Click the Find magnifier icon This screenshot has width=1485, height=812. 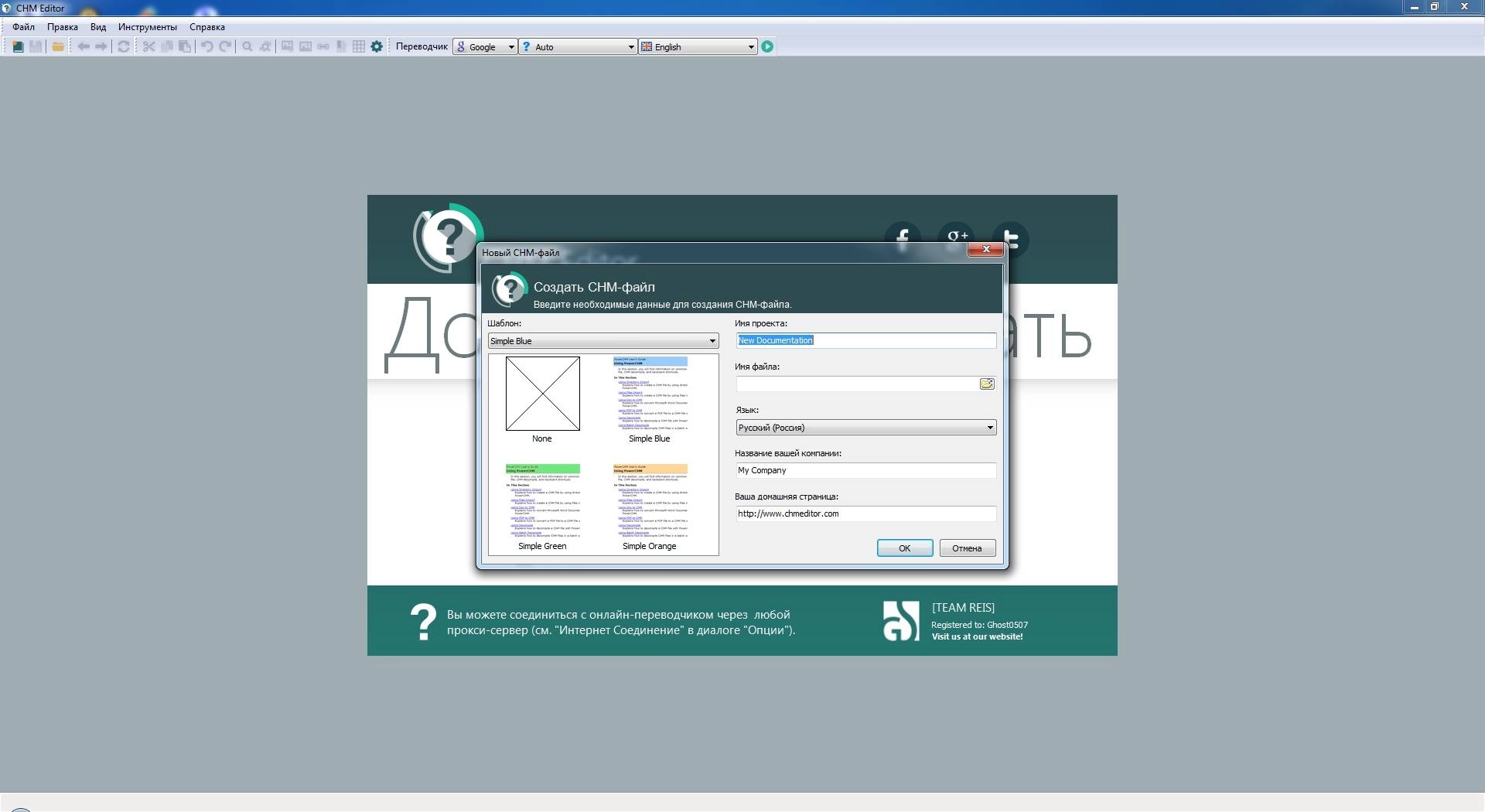coord(247,46)
